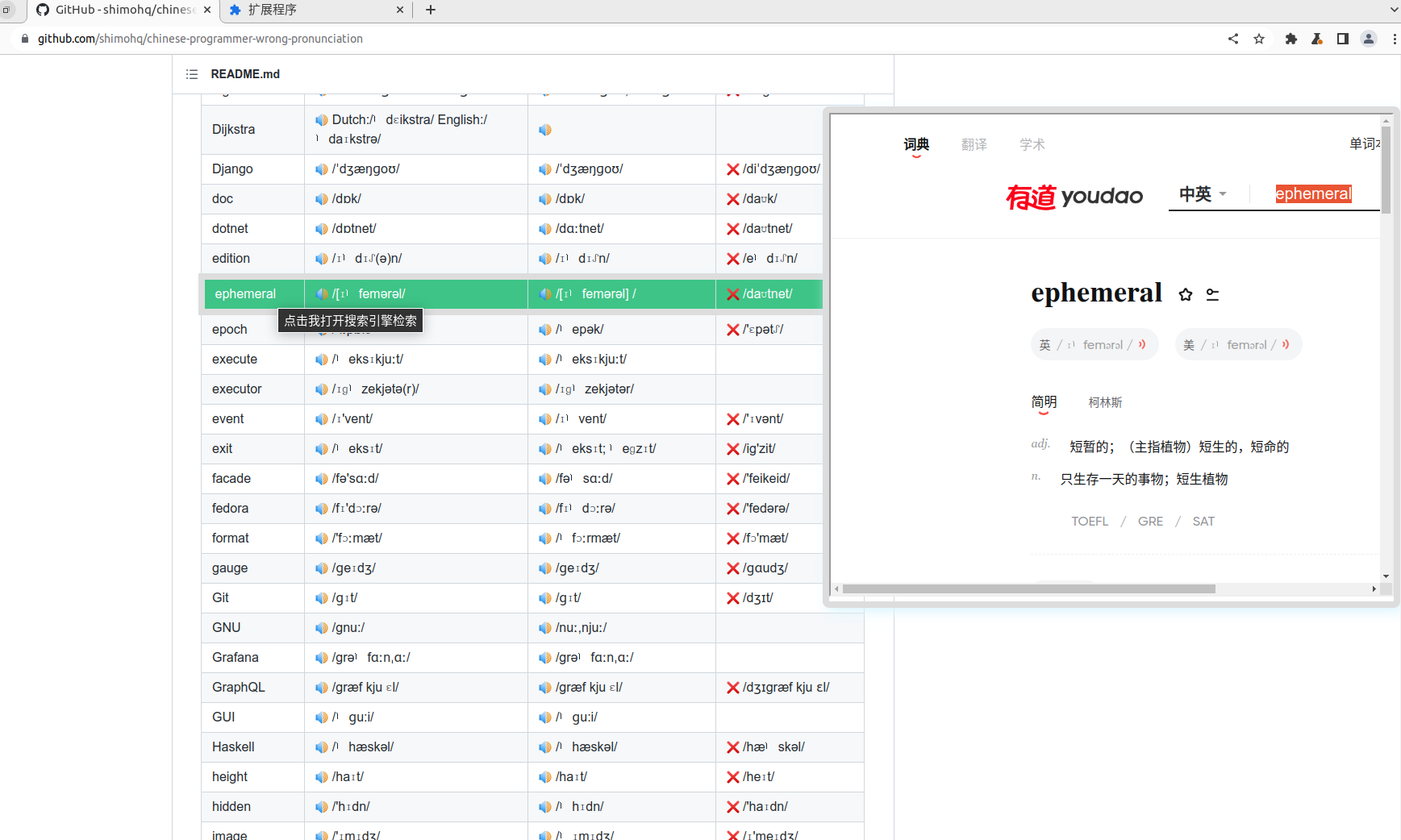Click ephemeral word in highlighted row
Image resolution: width=1401 pixels, height=840 pixels.
pyautogui.click(x=245, y=294)
